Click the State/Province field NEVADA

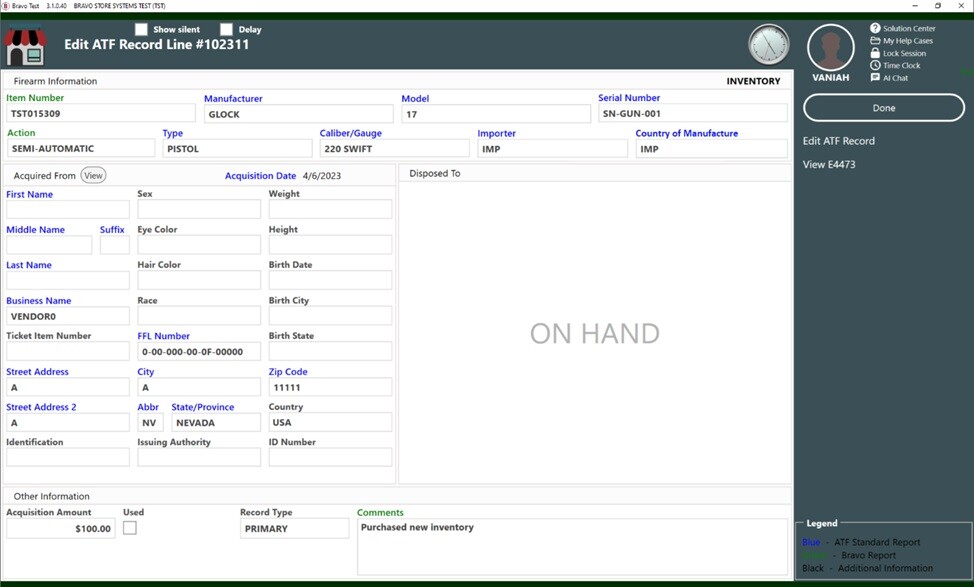coord(216,422)
